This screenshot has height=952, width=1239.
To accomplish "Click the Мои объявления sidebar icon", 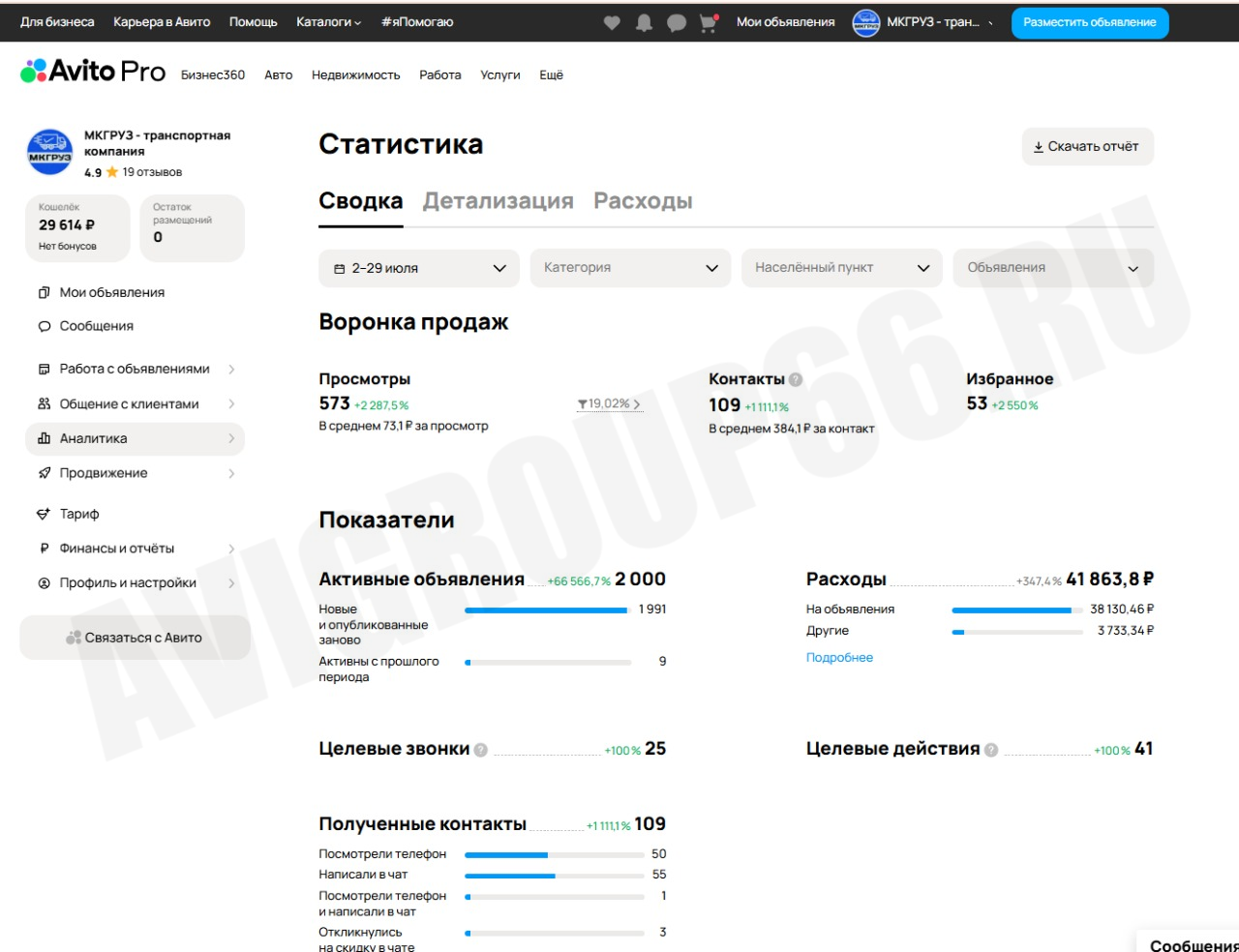I will click(44, 292).
